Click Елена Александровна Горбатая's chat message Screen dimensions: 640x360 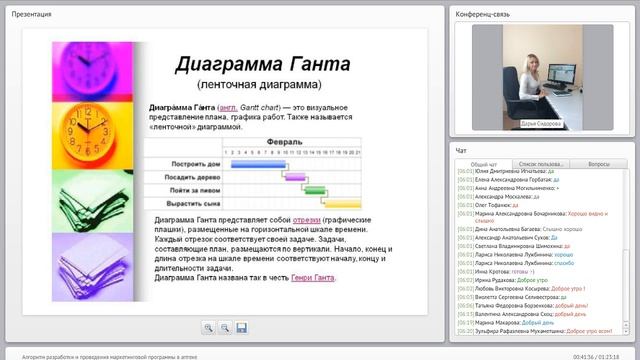508,180
